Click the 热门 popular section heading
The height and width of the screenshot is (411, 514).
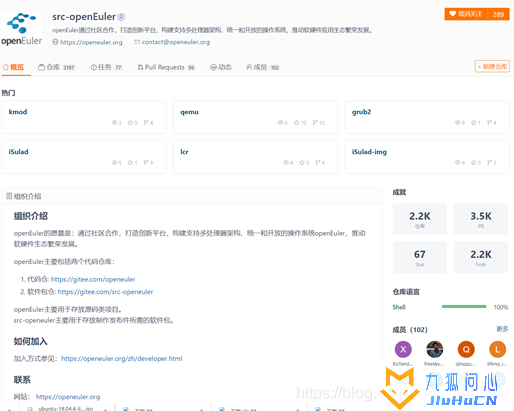pyautogui.click(x=8, y=93)
